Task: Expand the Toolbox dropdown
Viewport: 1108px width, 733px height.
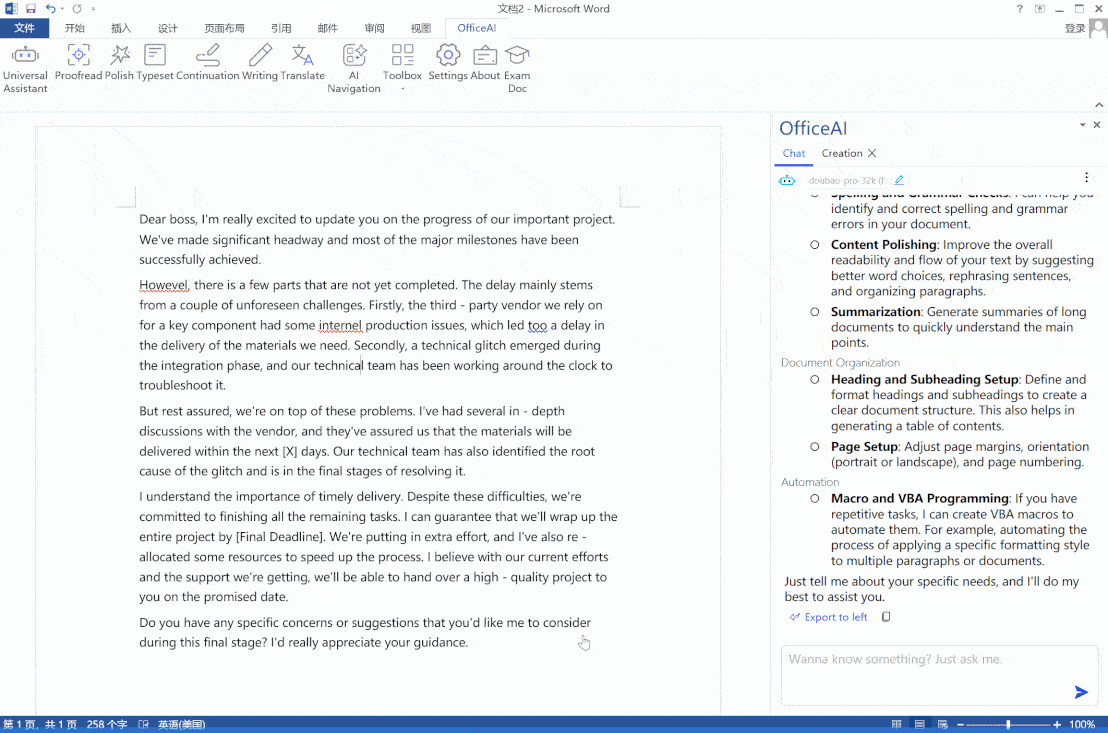Action: 402,88
